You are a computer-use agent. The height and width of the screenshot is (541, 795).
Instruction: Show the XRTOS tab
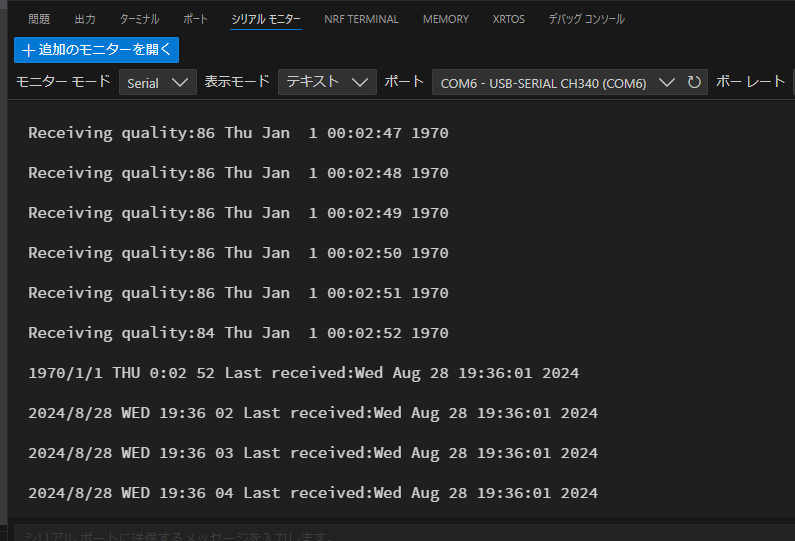508,19
